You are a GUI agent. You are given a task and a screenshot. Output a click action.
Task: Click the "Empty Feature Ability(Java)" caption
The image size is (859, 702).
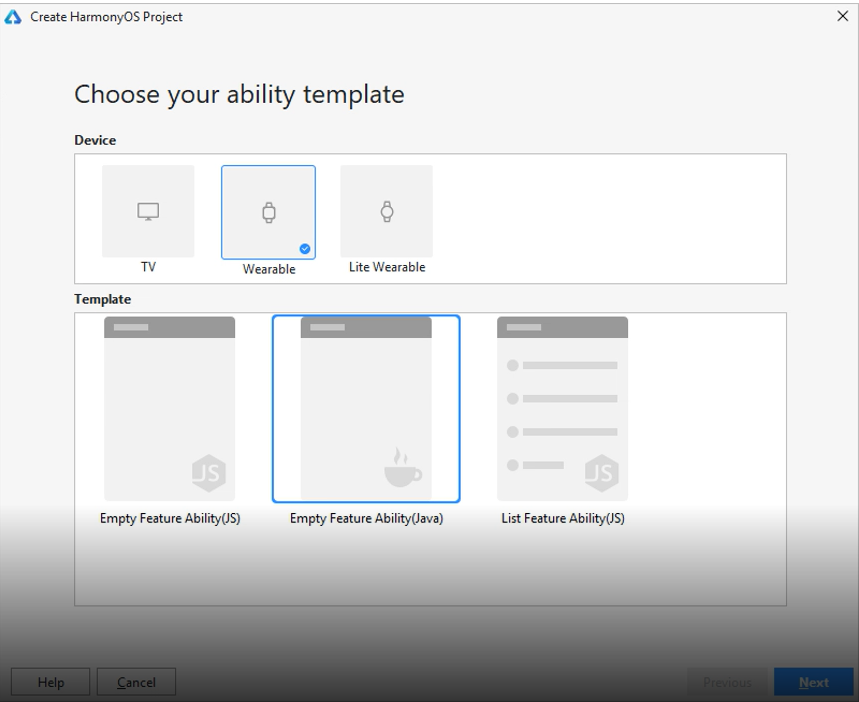click(x=366, y=518)
